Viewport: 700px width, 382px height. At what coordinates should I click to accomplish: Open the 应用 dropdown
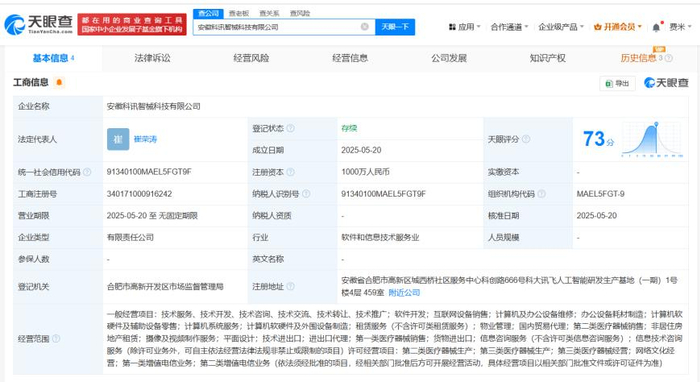point(464,27)
